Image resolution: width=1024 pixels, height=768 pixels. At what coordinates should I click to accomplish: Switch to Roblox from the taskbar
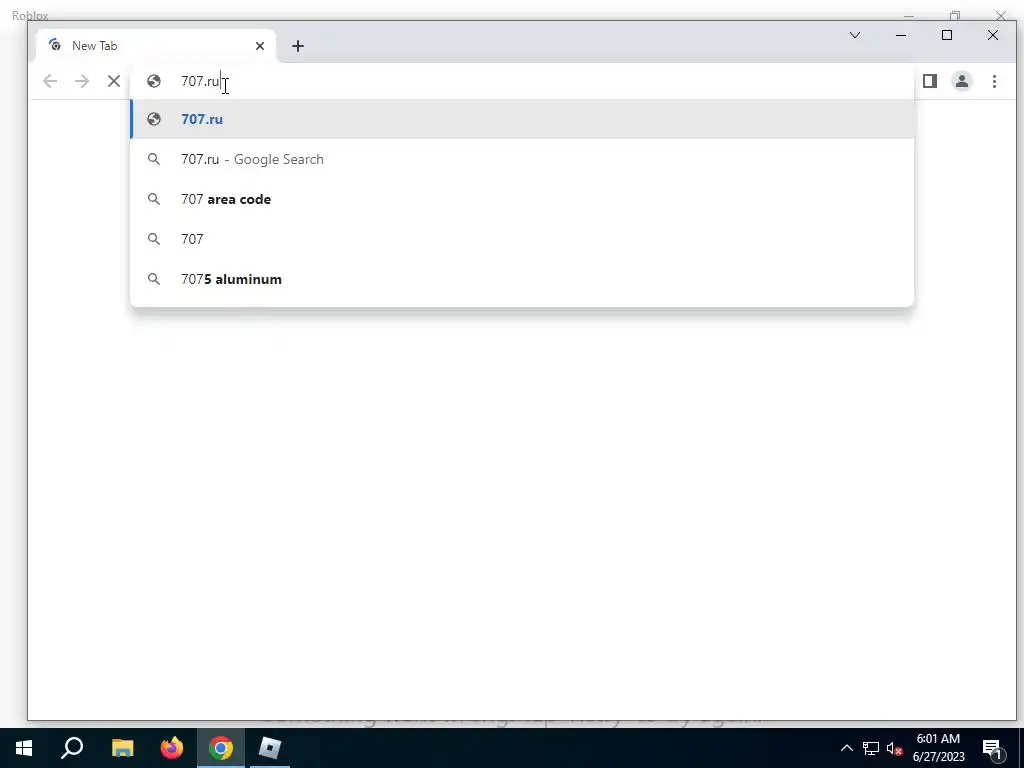pyautogui.click(x=270, y=748)
